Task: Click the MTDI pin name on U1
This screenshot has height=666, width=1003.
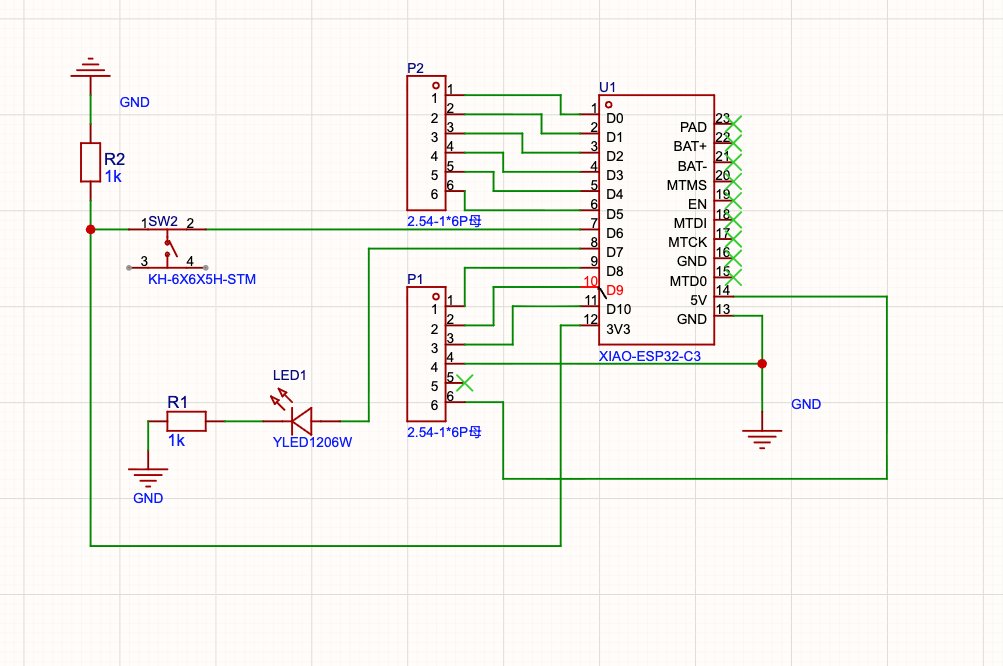Action: pyautogui.click(x=690, y=223)
